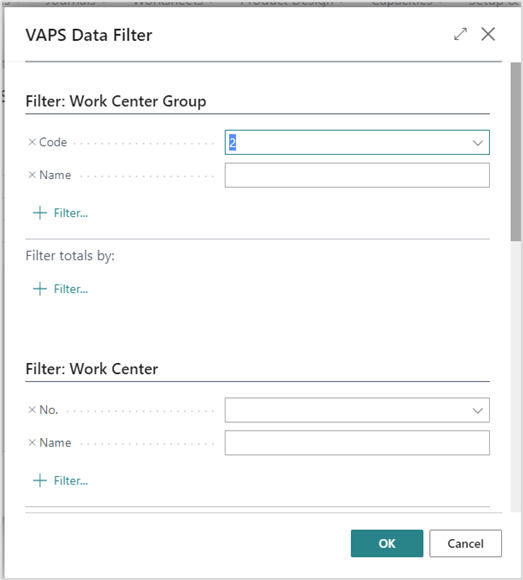Close the VAPS Data Filter dialog
The width and height of the screenshot is (523, 580).
tap(488, 34)
